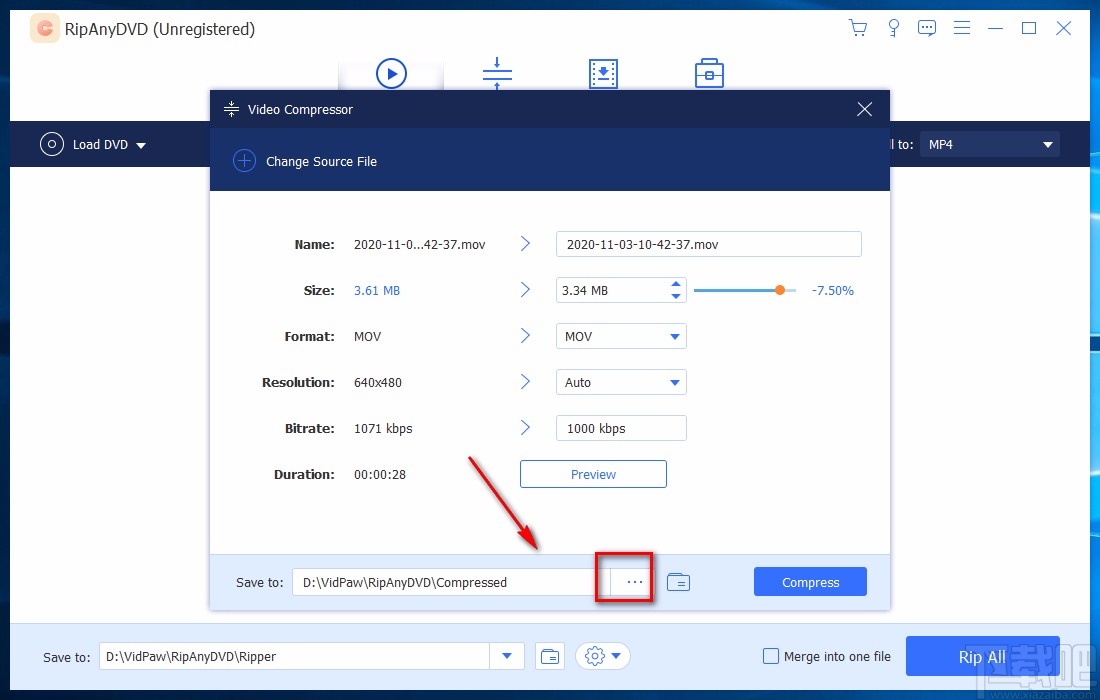Adjust the size compression slider handle
1100x700 pixels.
[779, 290]
